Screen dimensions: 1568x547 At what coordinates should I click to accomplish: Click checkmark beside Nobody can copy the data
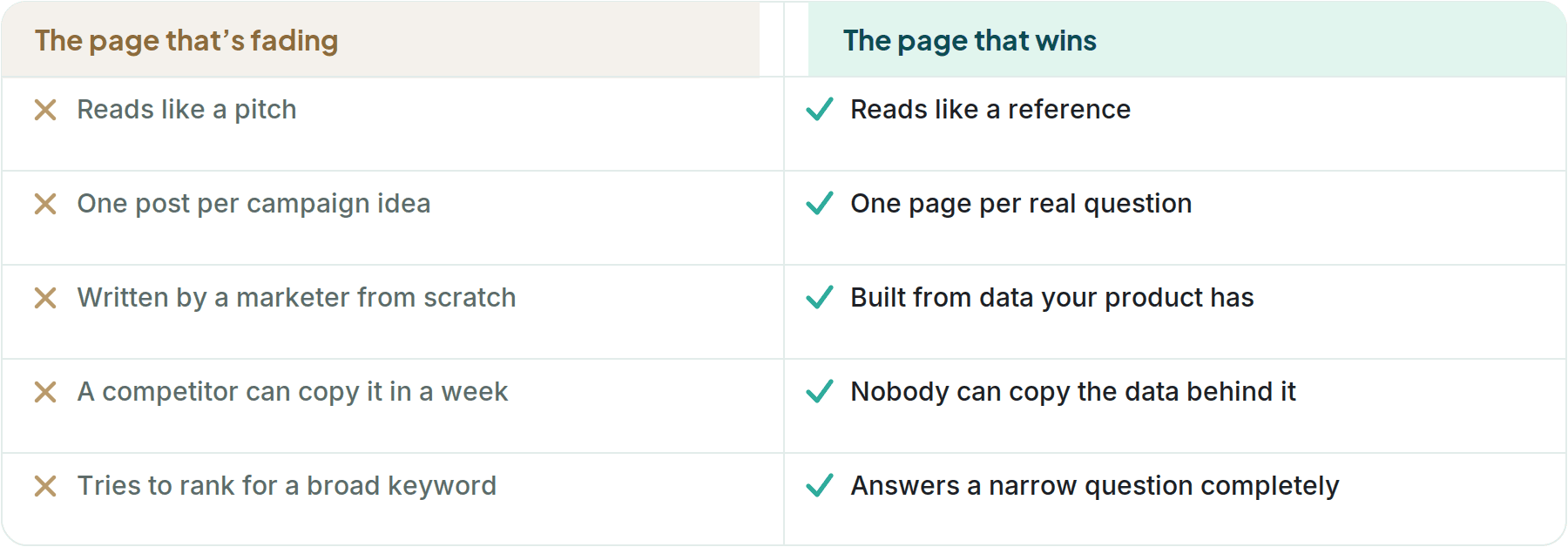(x=820, y=391)
